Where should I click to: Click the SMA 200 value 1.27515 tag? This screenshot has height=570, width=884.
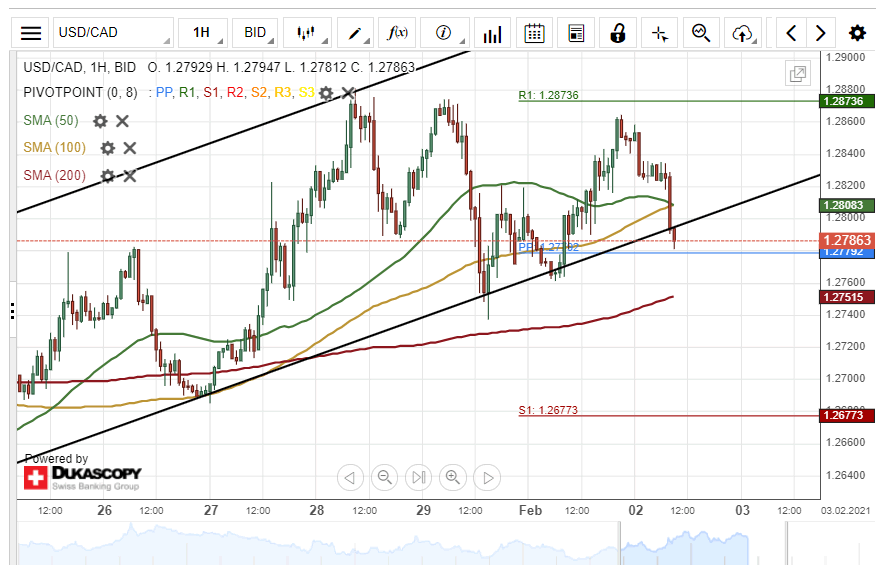(x=846, y=297)
